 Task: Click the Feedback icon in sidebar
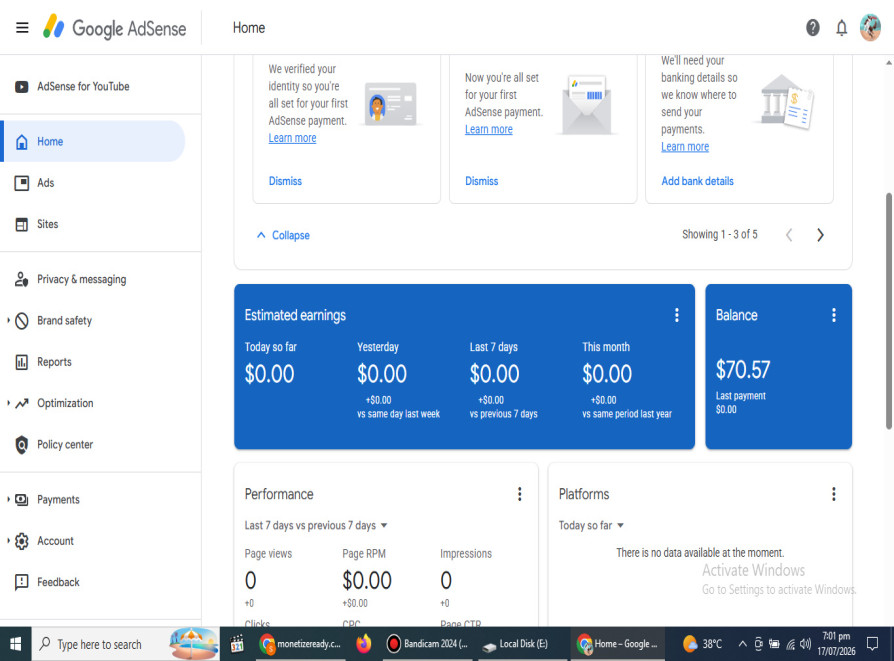(x=22, y=582)
